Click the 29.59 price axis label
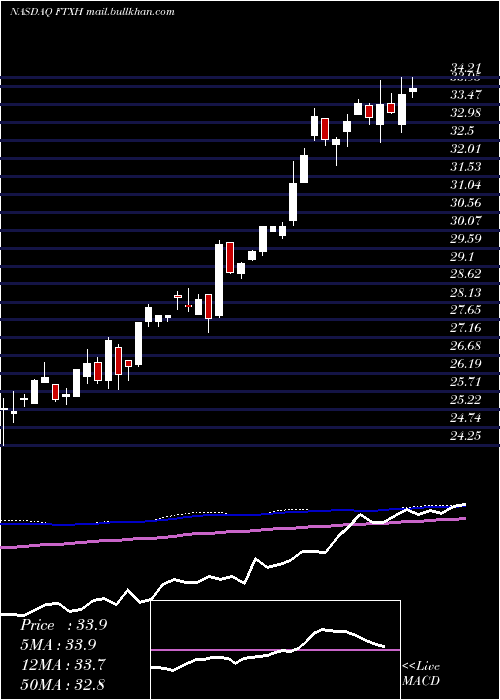500x700 pixels. click(x=466, y=238)
